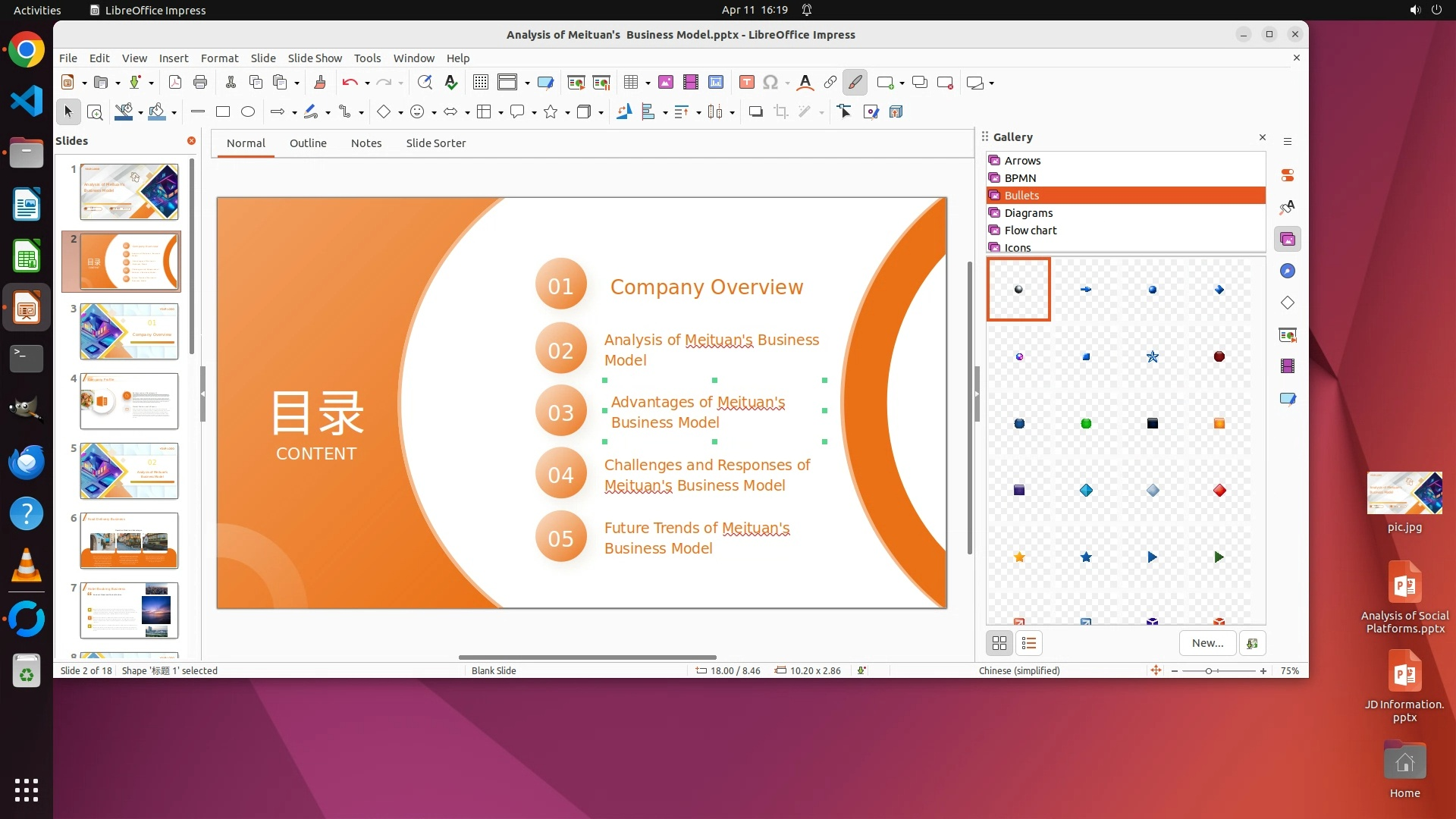Expand the Stars and Banners shapes dropdown
Screen dimensions: 1456x819
point(567,113)
